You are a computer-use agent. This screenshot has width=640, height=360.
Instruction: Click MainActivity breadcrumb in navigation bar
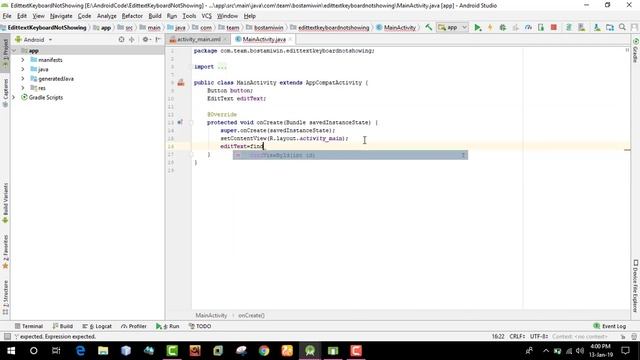point(396,27)
